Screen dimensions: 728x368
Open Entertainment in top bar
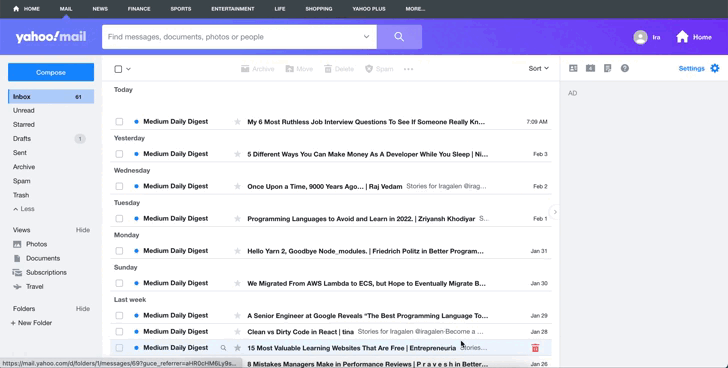tap(233, 9)
